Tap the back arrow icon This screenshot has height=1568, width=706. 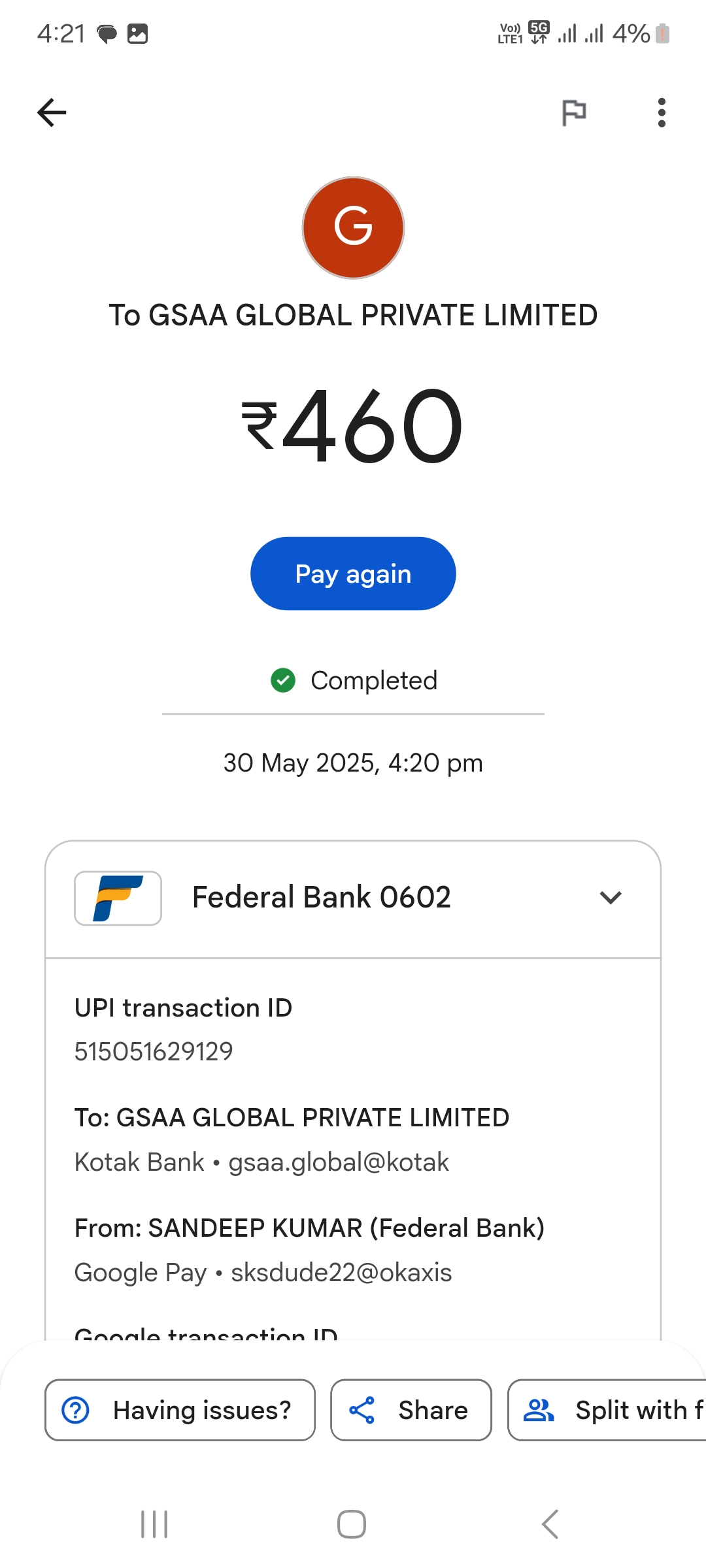coord(52,112)
